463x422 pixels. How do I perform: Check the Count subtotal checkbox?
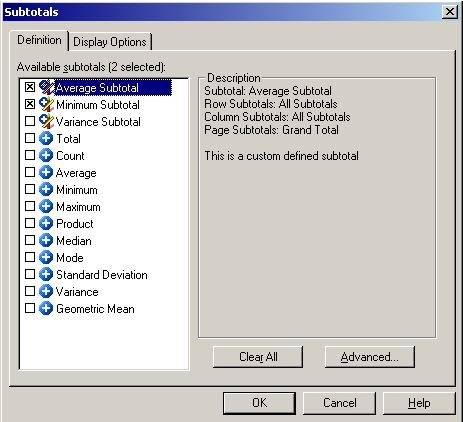point(30,155)
